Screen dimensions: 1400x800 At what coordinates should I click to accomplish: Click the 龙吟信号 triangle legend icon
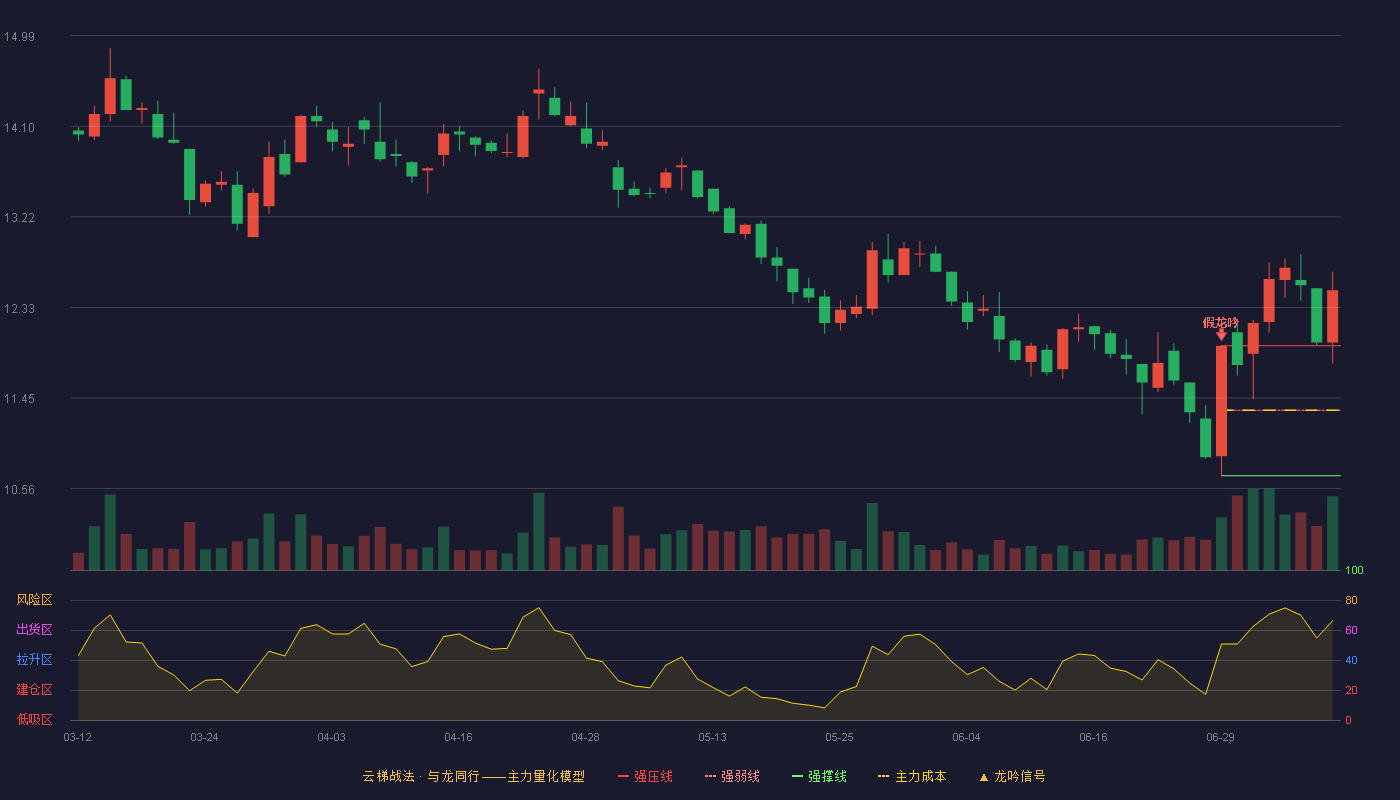click(x=983, y=777)
